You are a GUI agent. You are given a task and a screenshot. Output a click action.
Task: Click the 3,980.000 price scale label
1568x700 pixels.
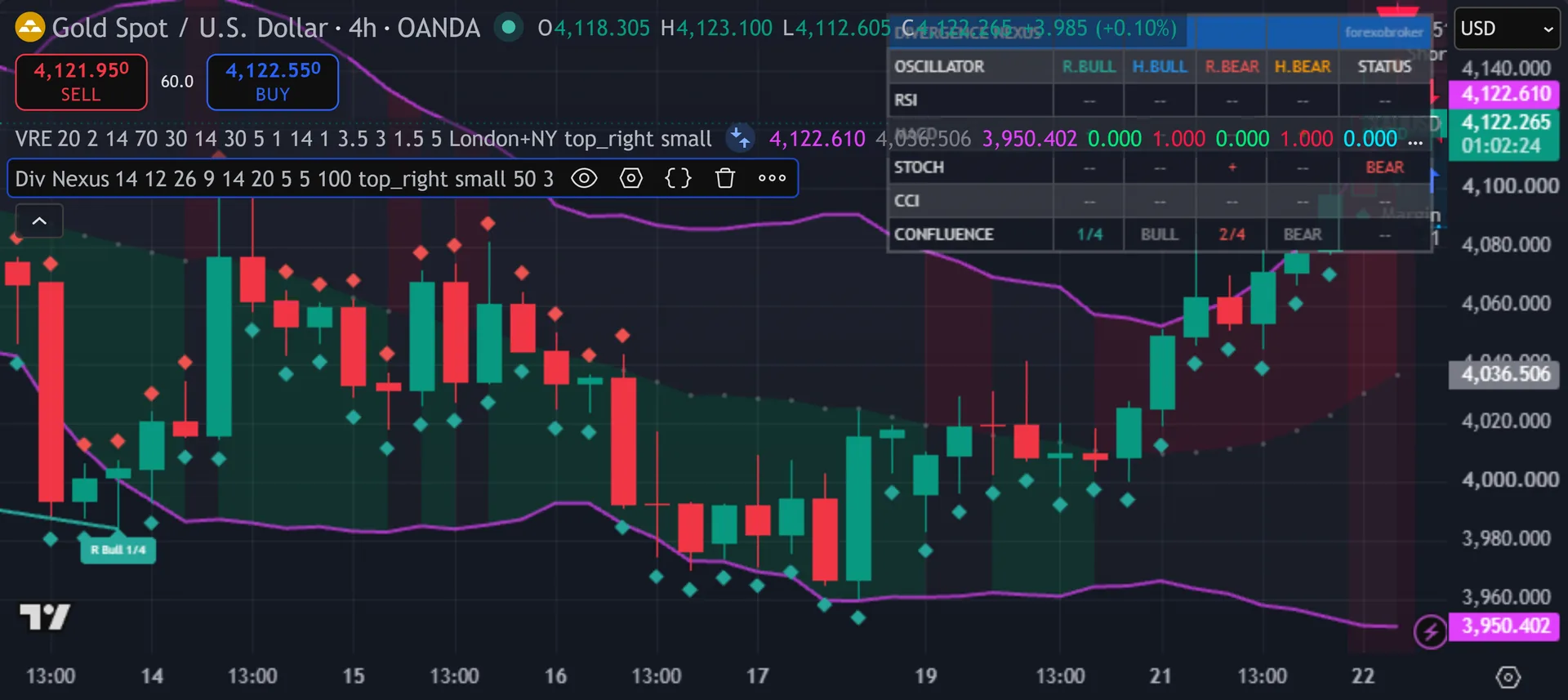[1506, 539]
